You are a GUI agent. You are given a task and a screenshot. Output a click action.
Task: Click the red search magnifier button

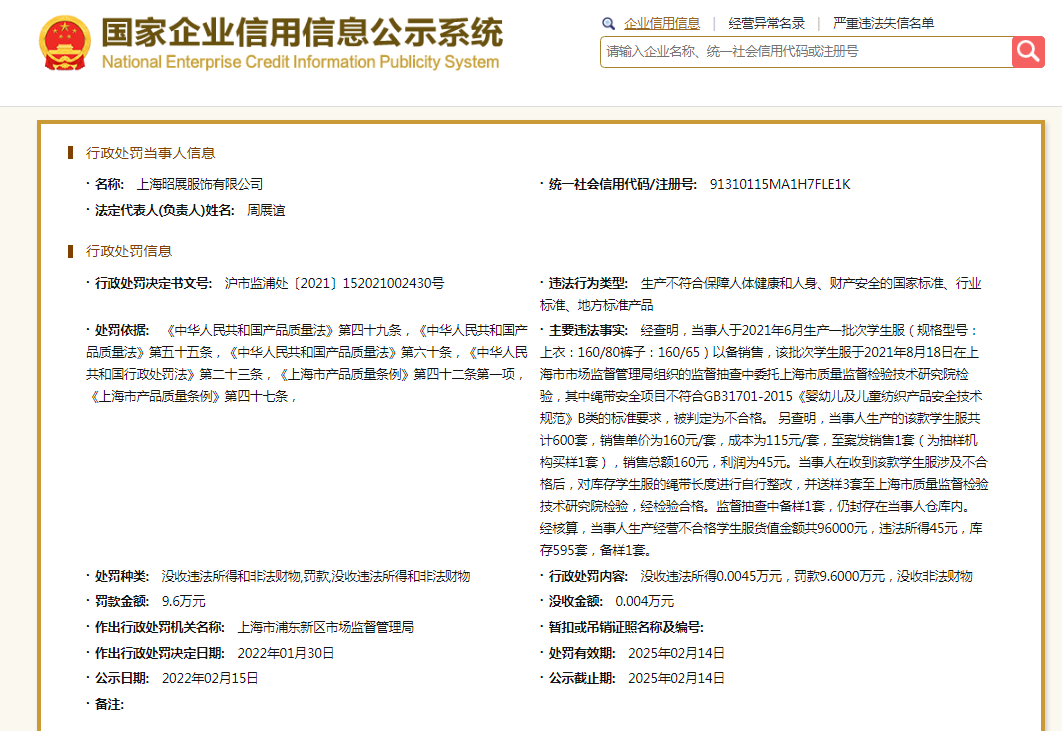(x=1028, y=51)
